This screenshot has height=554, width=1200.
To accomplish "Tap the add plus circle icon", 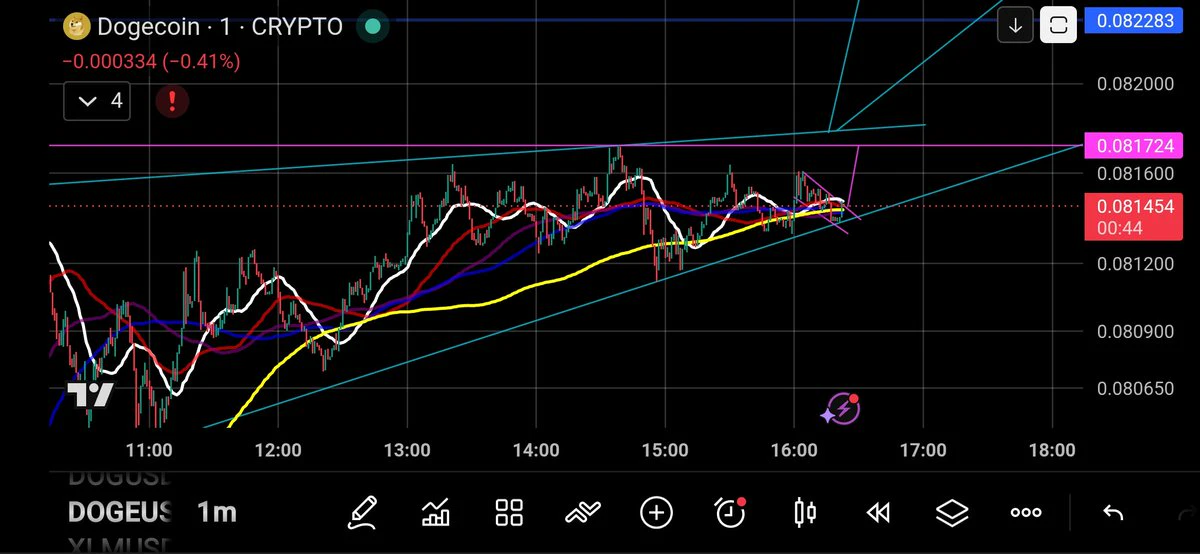I will coord(656,513).
